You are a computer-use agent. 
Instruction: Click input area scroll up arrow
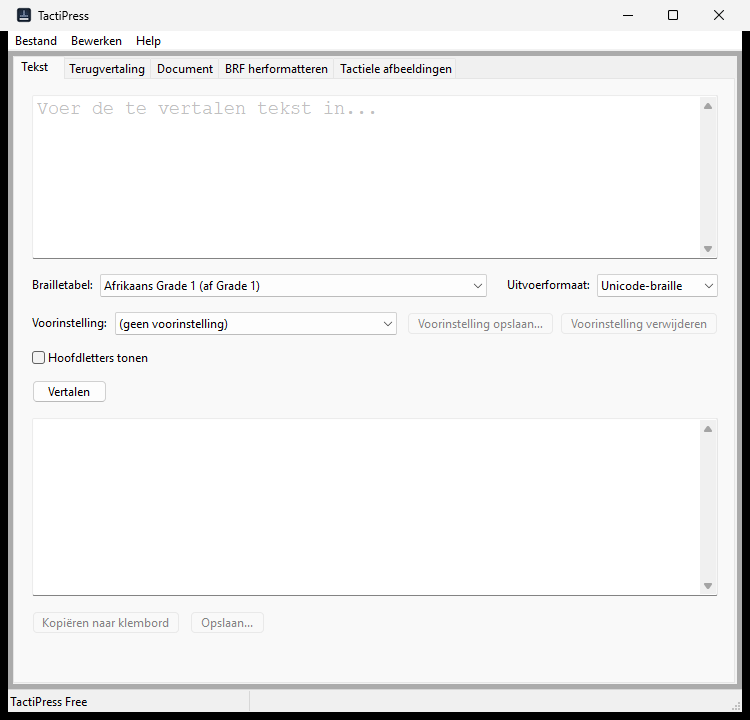click(x=708, y=106)
